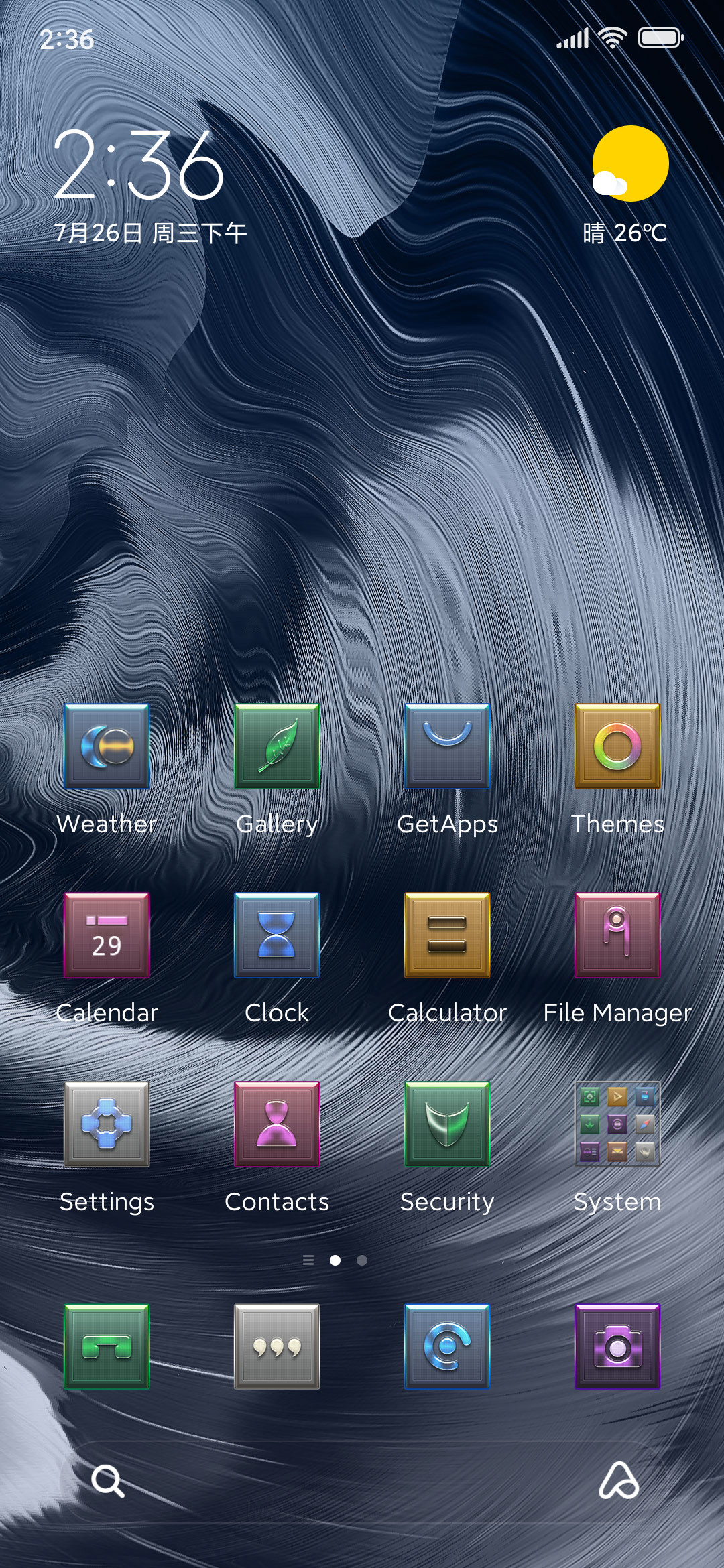Open the Phone dialer in dock

(x=107, y=1346)
